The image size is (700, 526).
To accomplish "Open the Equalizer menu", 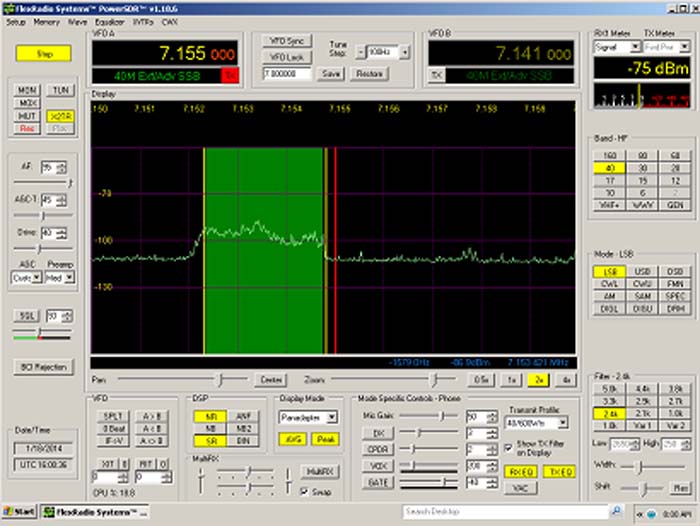I will tap(109, 22).
